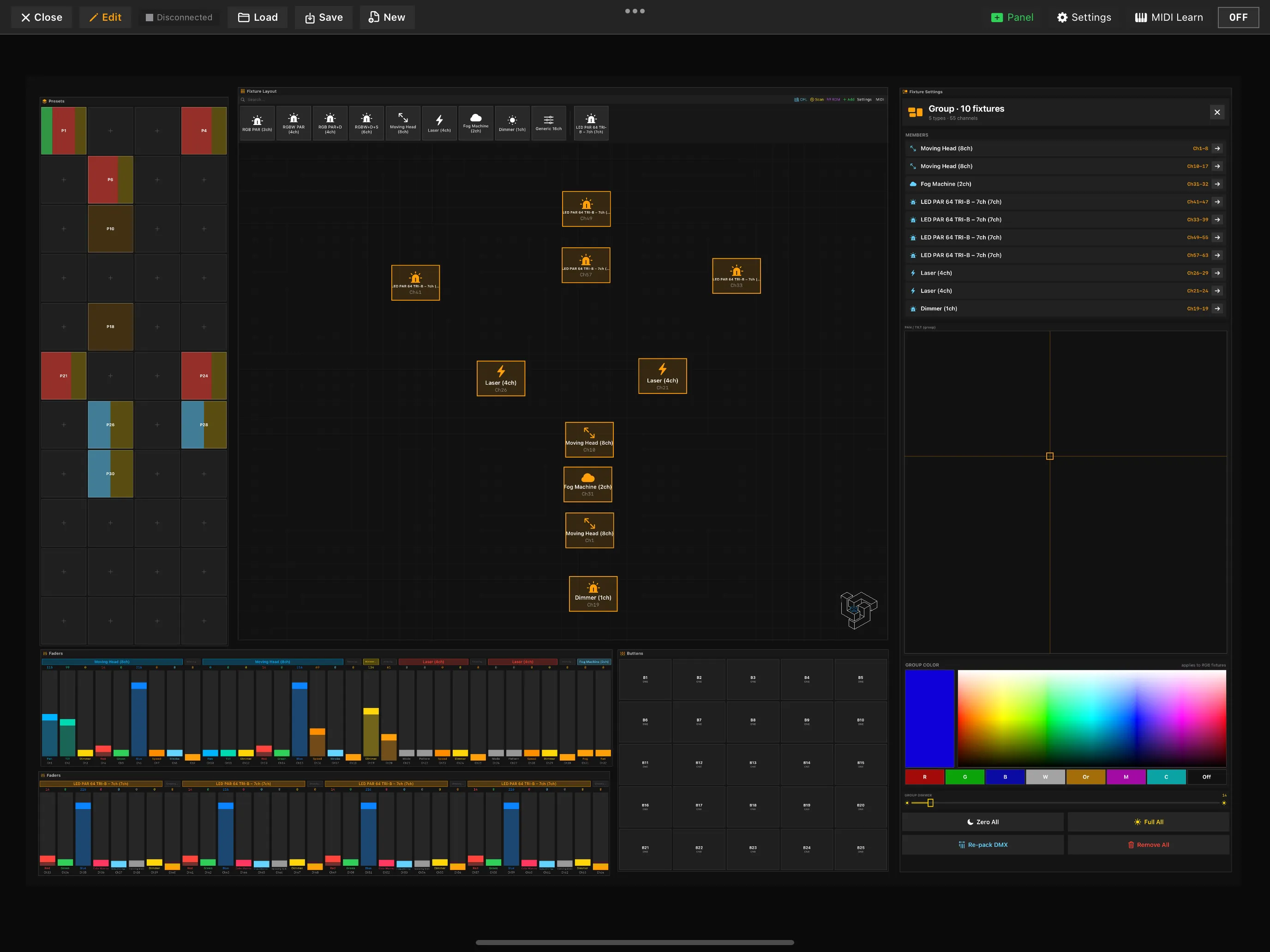Click the Or orange group color swatch
1270x952 pixels.
pyautogui.click(x=1086, y=777)
